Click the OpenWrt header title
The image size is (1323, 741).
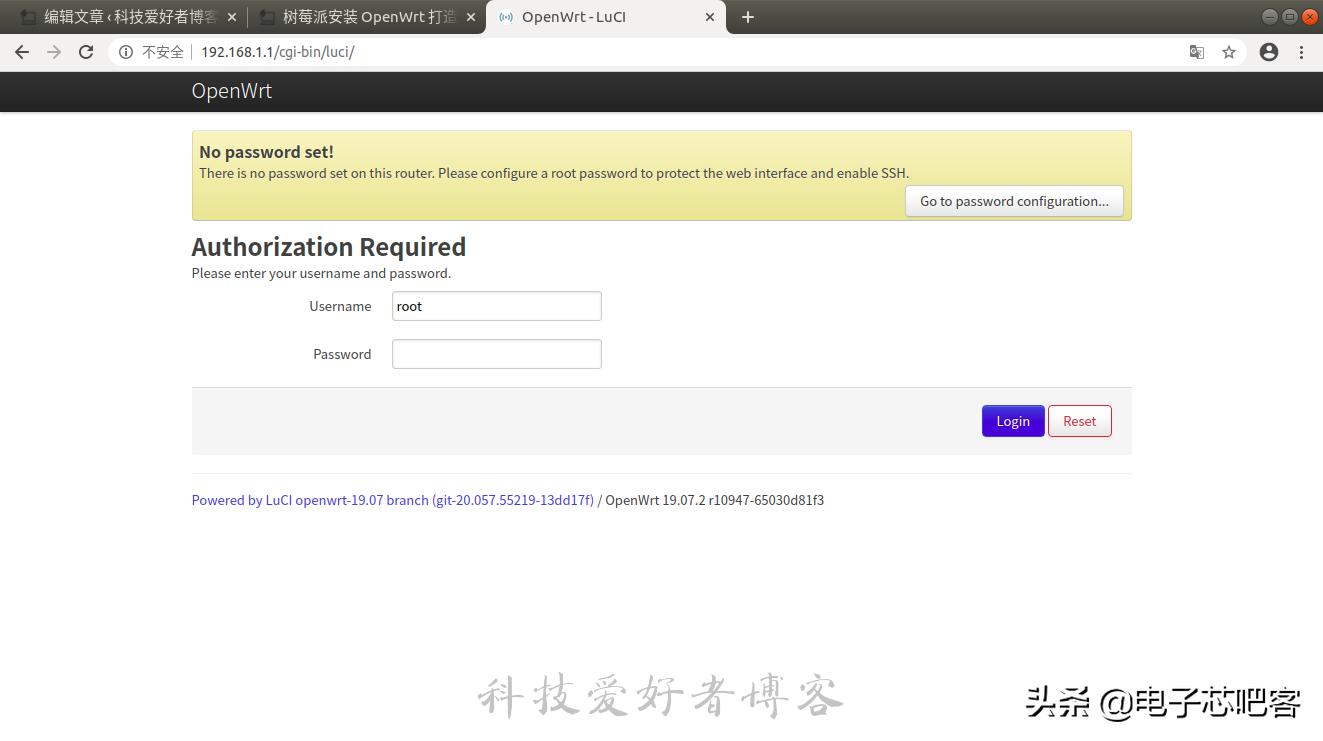coord(231,90)
